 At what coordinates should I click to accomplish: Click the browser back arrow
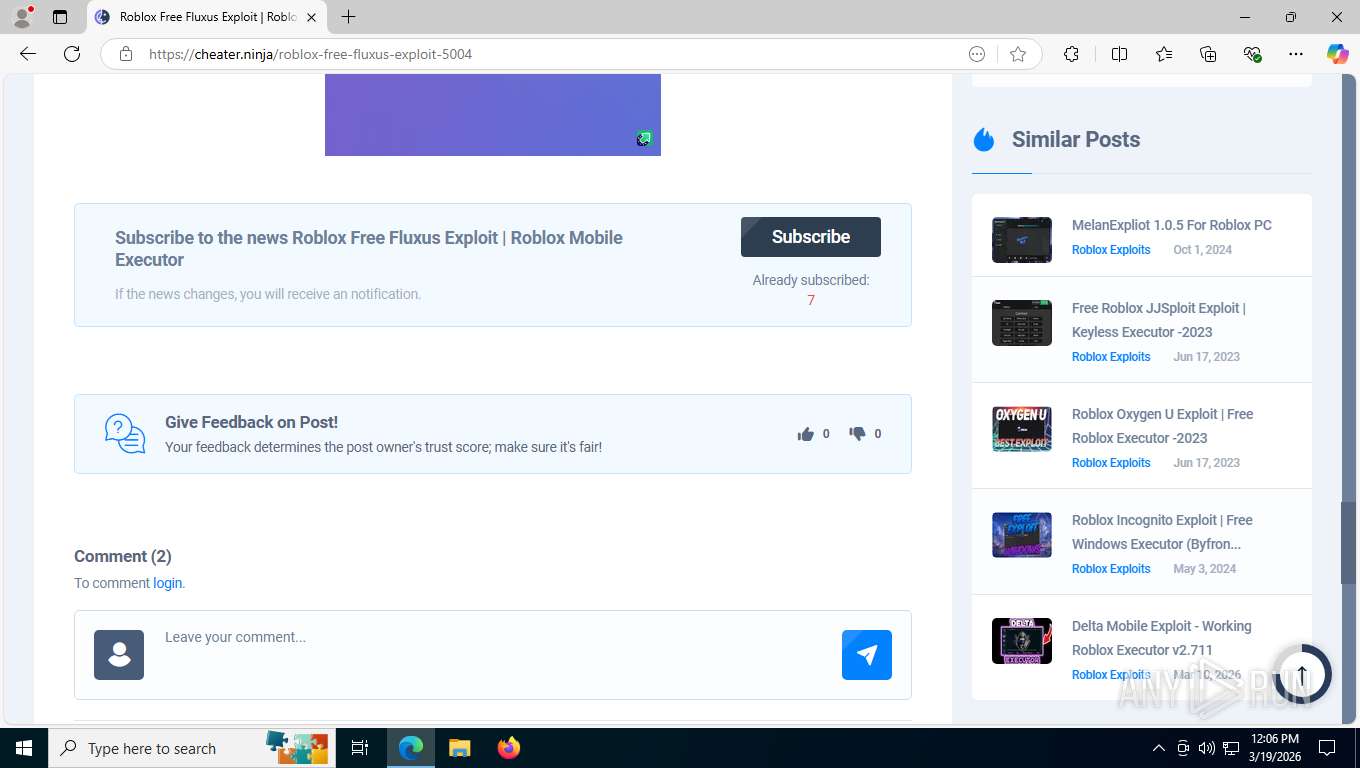[x=28, y=54]
